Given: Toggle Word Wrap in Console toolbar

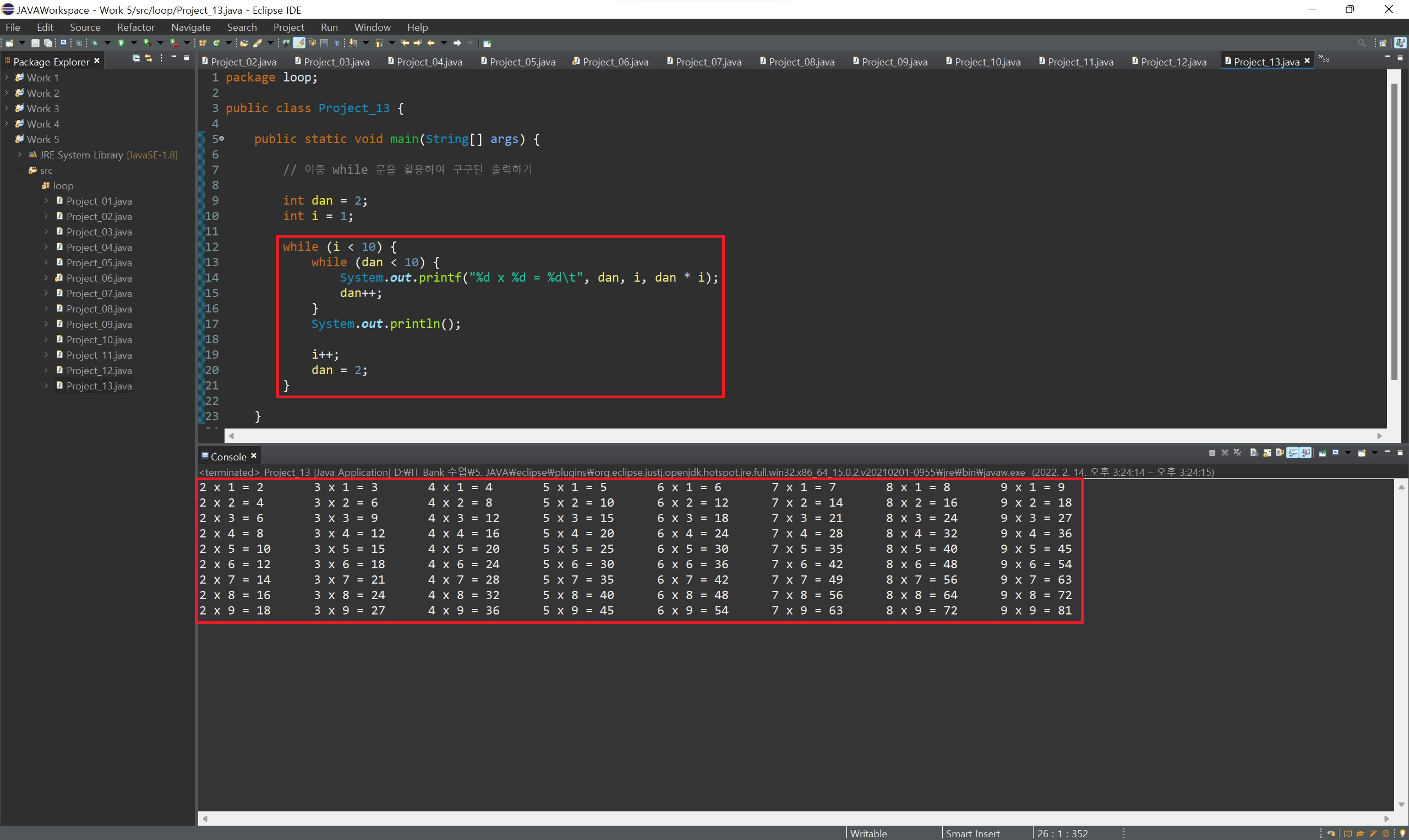Looking at the screenshot, I should [1280, 453].
